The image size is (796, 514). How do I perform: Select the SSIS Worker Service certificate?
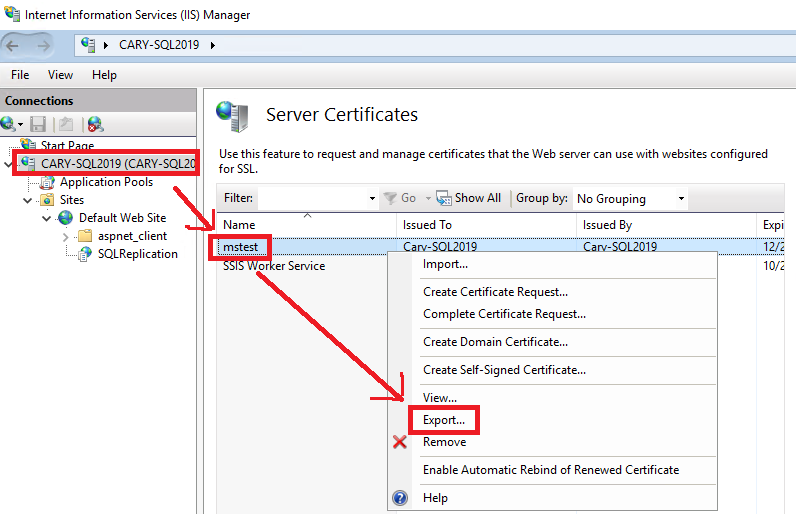[274, 266]
